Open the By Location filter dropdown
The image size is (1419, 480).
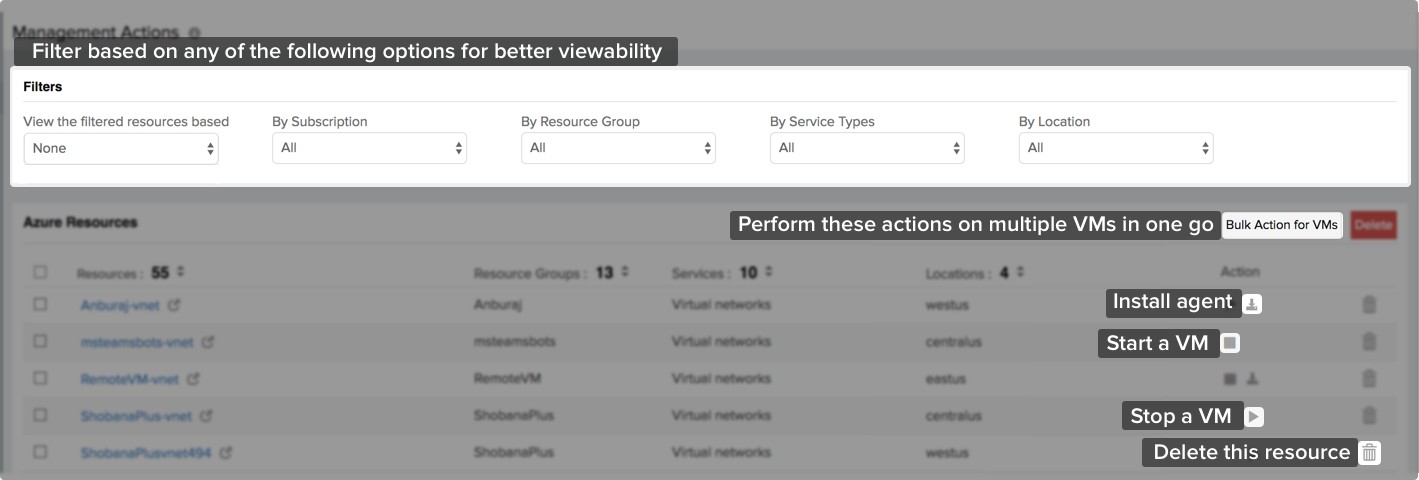pos(1116,148)
